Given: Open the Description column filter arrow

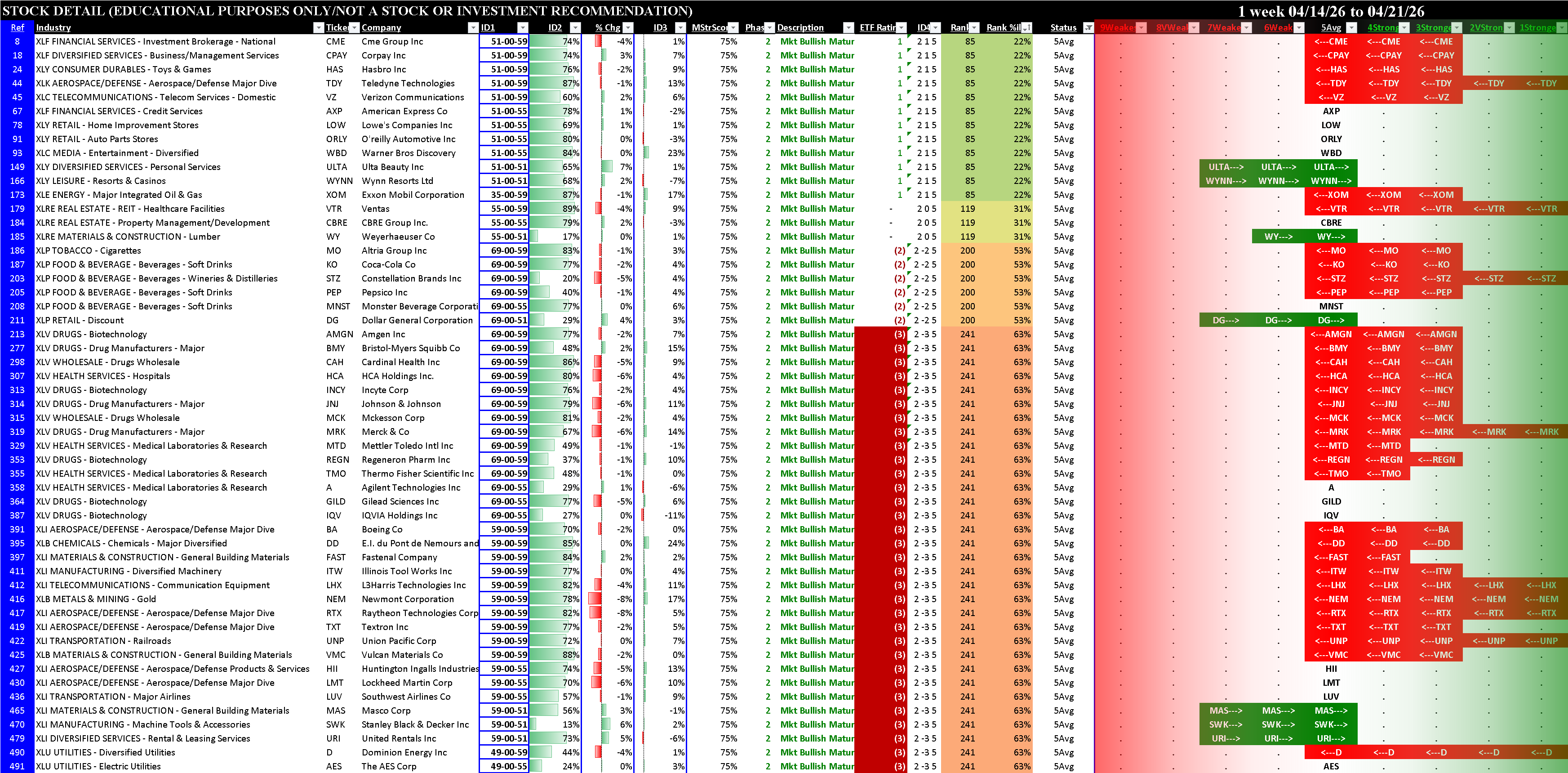Looking at the screenshot, I should pos(848,27).
